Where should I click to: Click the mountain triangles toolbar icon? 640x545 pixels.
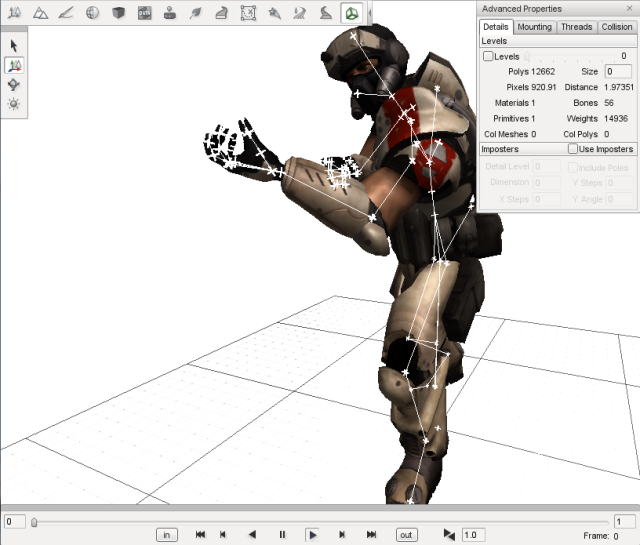pyautogui.click(x=40, y=13)
